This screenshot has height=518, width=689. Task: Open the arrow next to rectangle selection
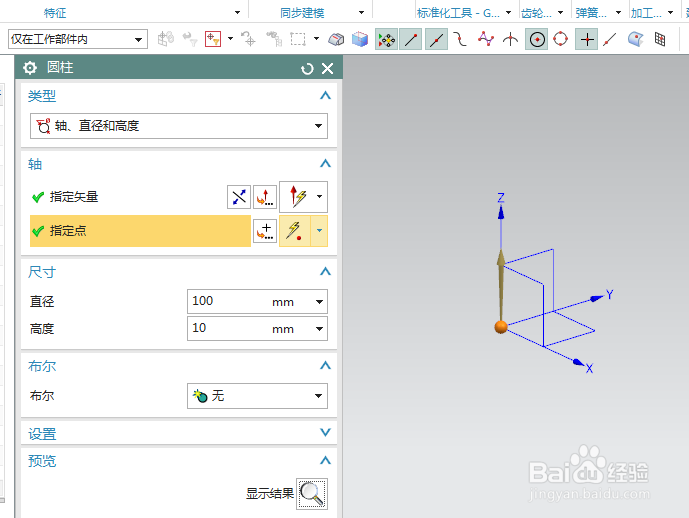pyautogui.click(x=316, y=39)
